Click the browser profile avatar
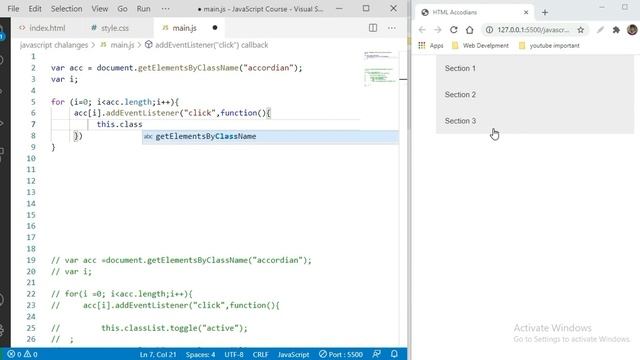 click(632, 29)
